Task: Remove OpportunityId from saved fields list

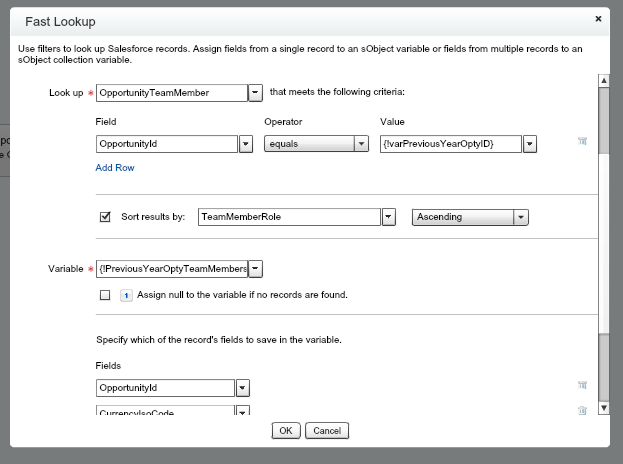Action: [581, 384]
